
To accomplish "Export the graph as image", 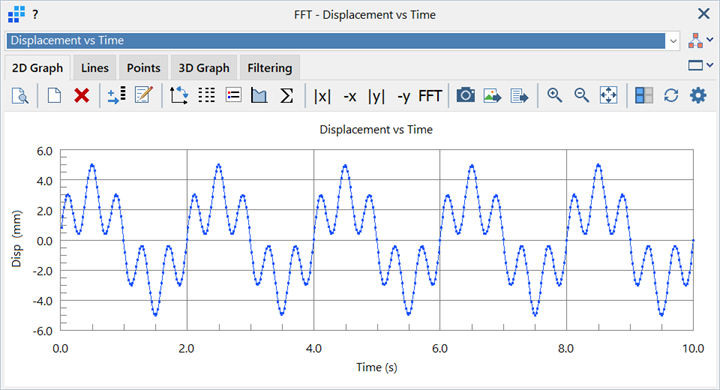I will click(492, 96).
